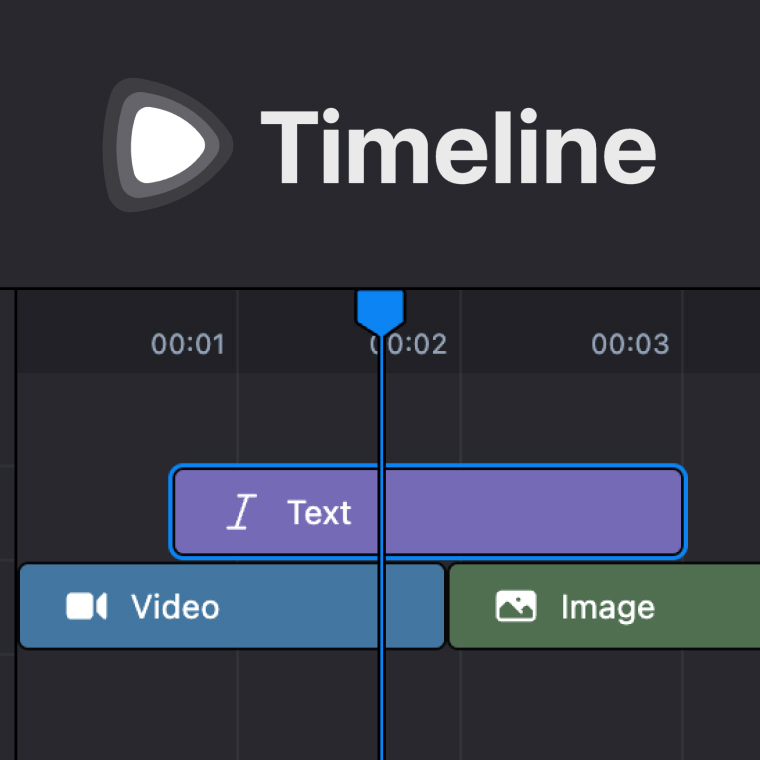Jump to the 00:03 ruler mark
This screenshot has height=760, width=760.
tap(630, 345)
